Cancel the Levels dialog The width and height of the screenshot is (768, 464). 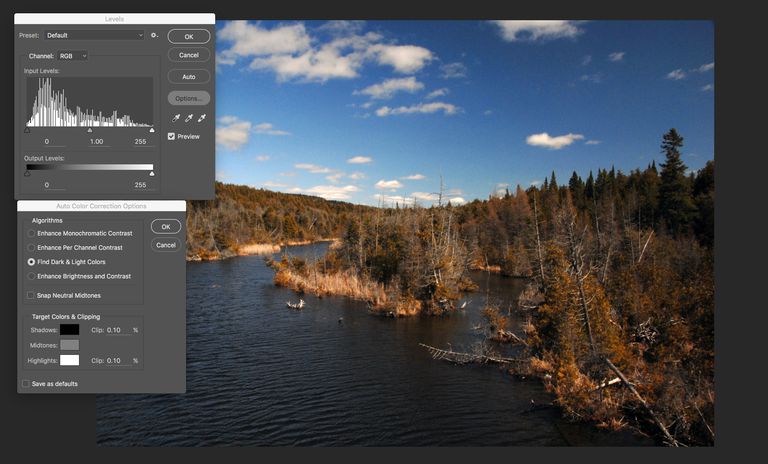pos(189,55)
